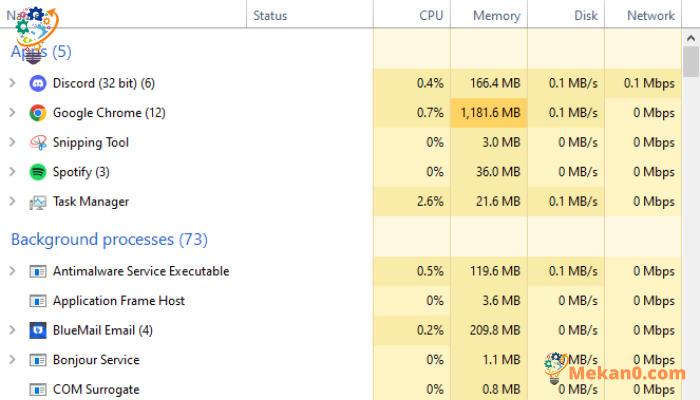This screenshot has height=400, width=700.
Task: Click the Network column header
Action: click(x=643, y=15)
